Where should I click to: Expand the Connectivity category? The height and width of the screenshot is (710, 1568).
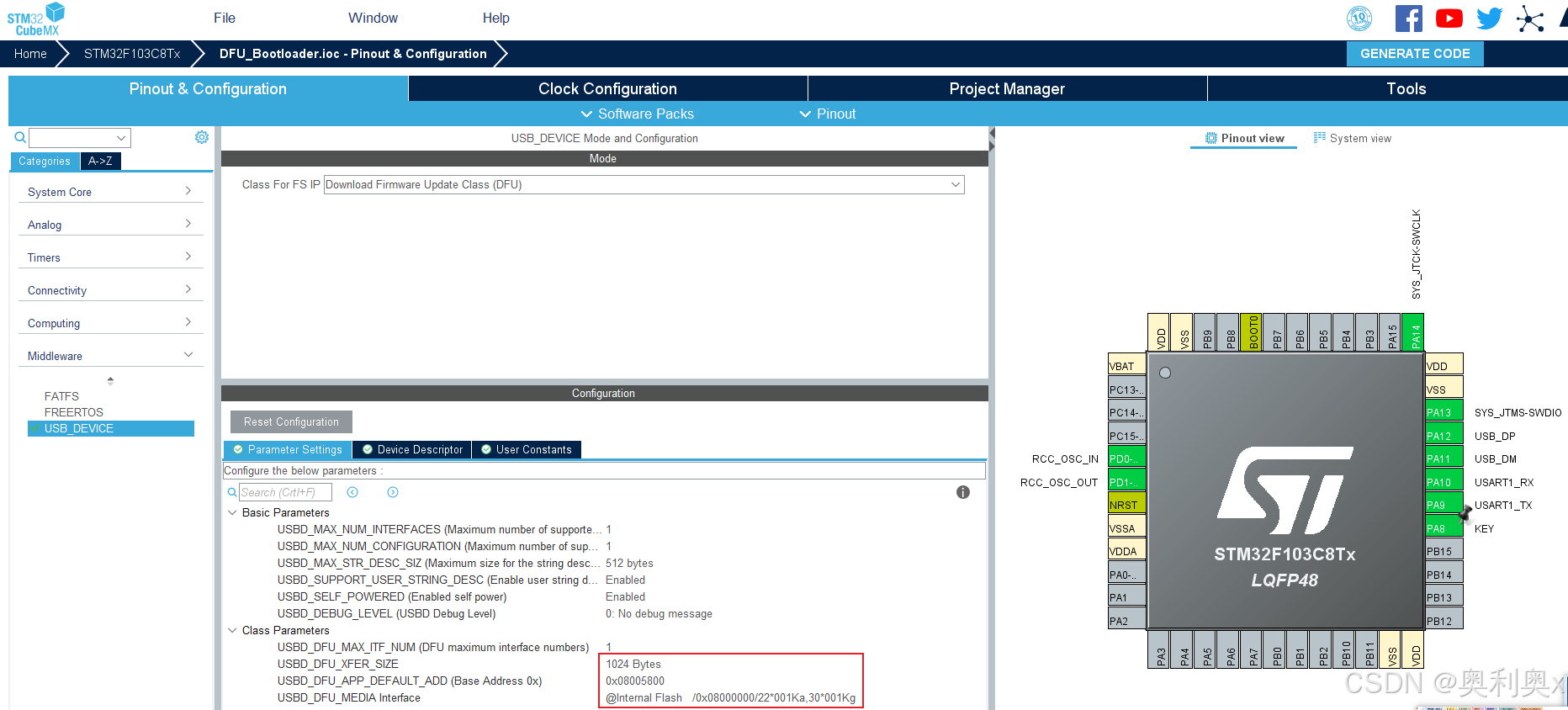110,290
